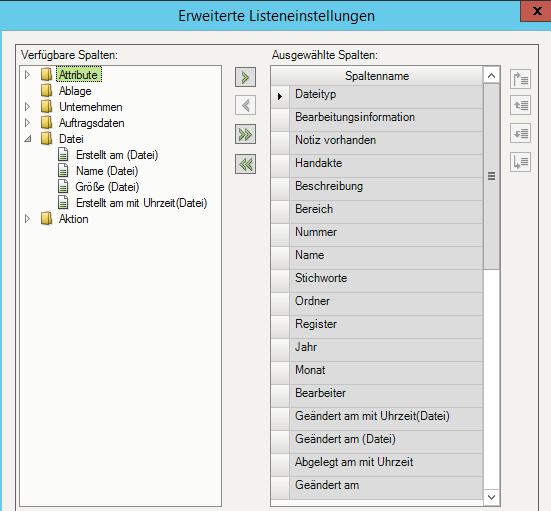The width and height of the screenshot is (551, 511).
Task: Expand the Auftragsdaten tree node
Action: tap(27, 123)
